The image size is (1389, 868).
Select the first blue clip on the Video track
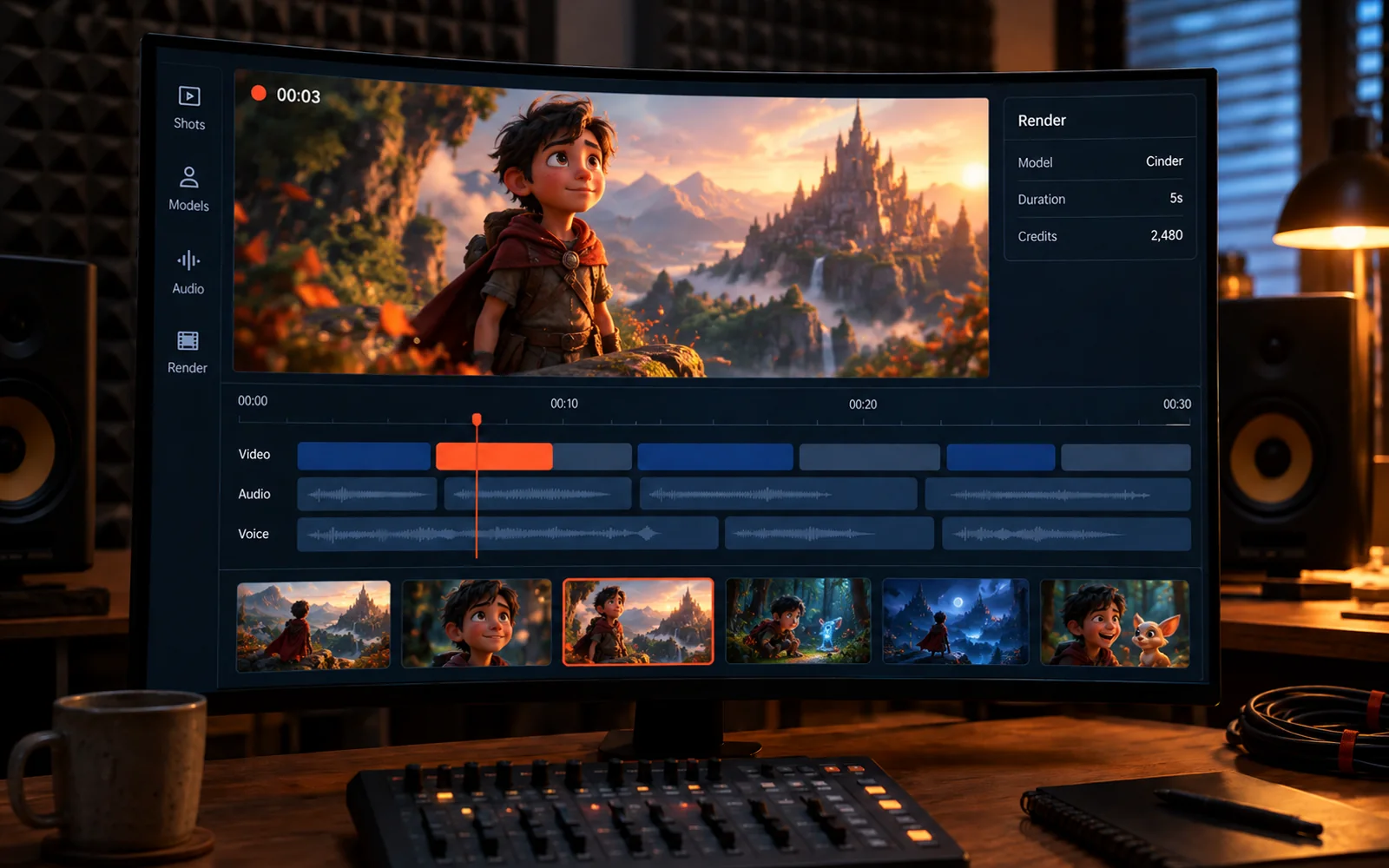pos(364,456)
